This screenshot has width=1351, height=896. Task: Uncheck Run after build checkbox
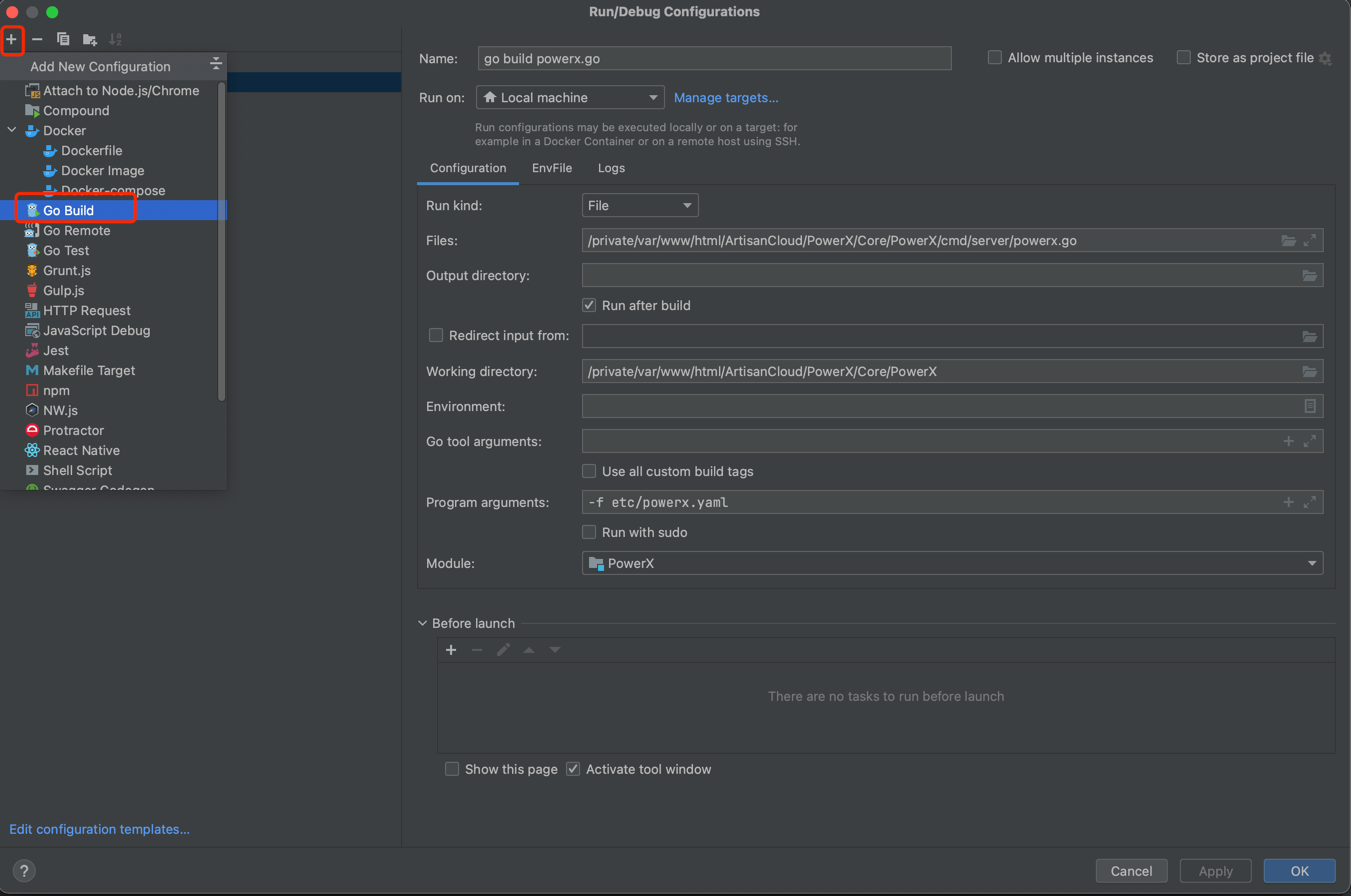pyautogui.click(x=589, y=305)
